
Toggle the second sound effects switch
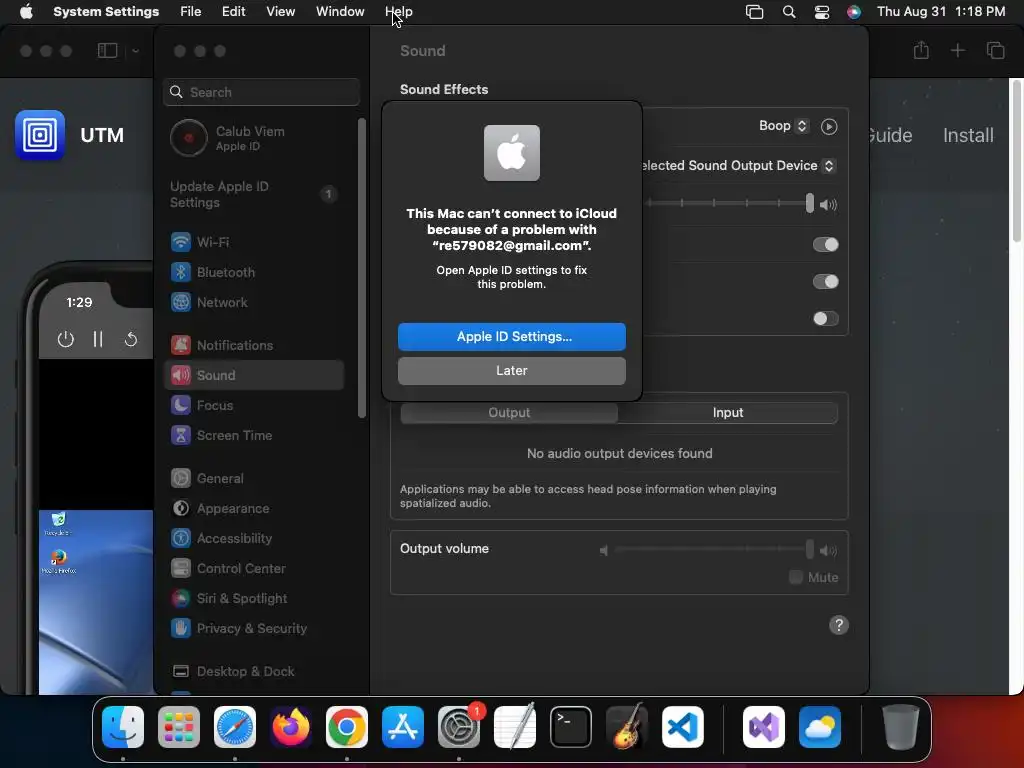[825, 281]
